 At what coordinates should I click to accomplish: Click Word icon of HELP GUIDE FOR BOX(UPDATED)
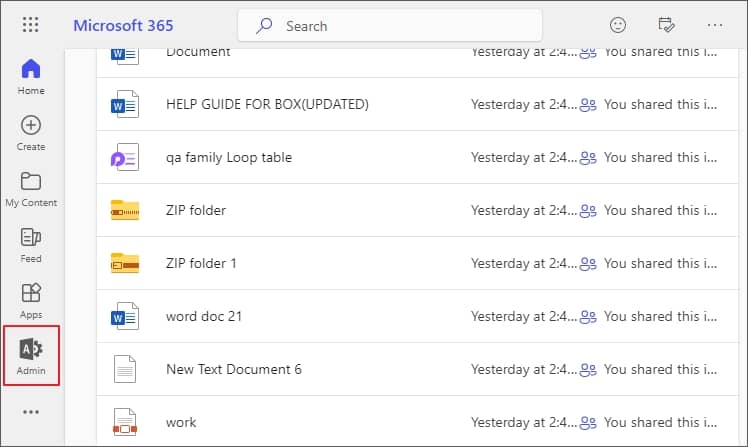click(x=125, y=104)
